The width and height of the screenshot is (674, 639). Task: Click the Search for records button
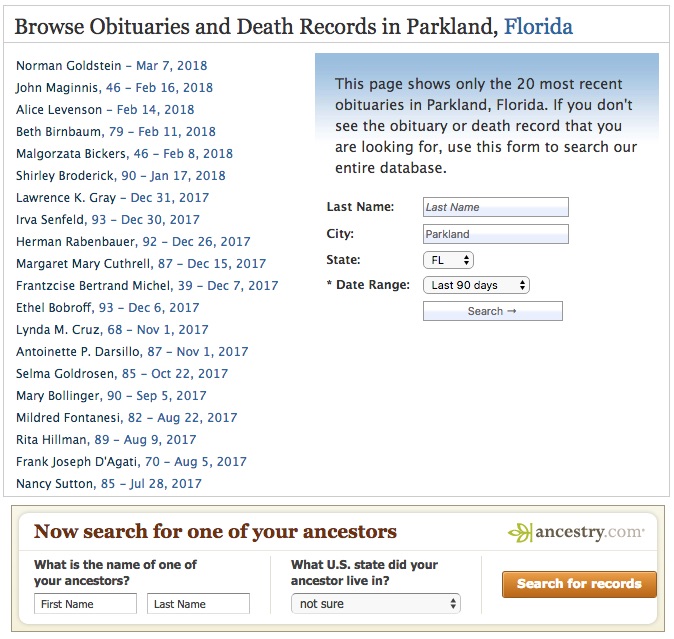[579, 584]
